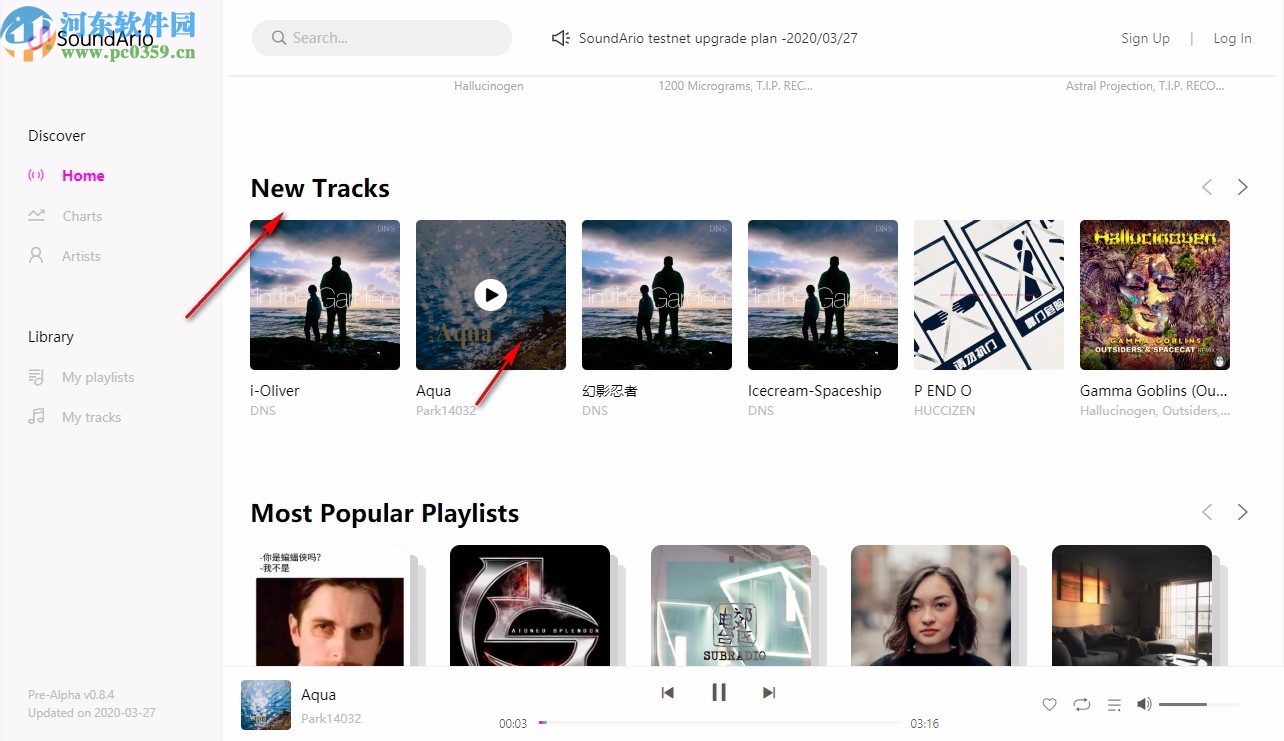Screen dimensions: 1284x741
Task: Click the Sign Up link
Action: point(1145,38)
